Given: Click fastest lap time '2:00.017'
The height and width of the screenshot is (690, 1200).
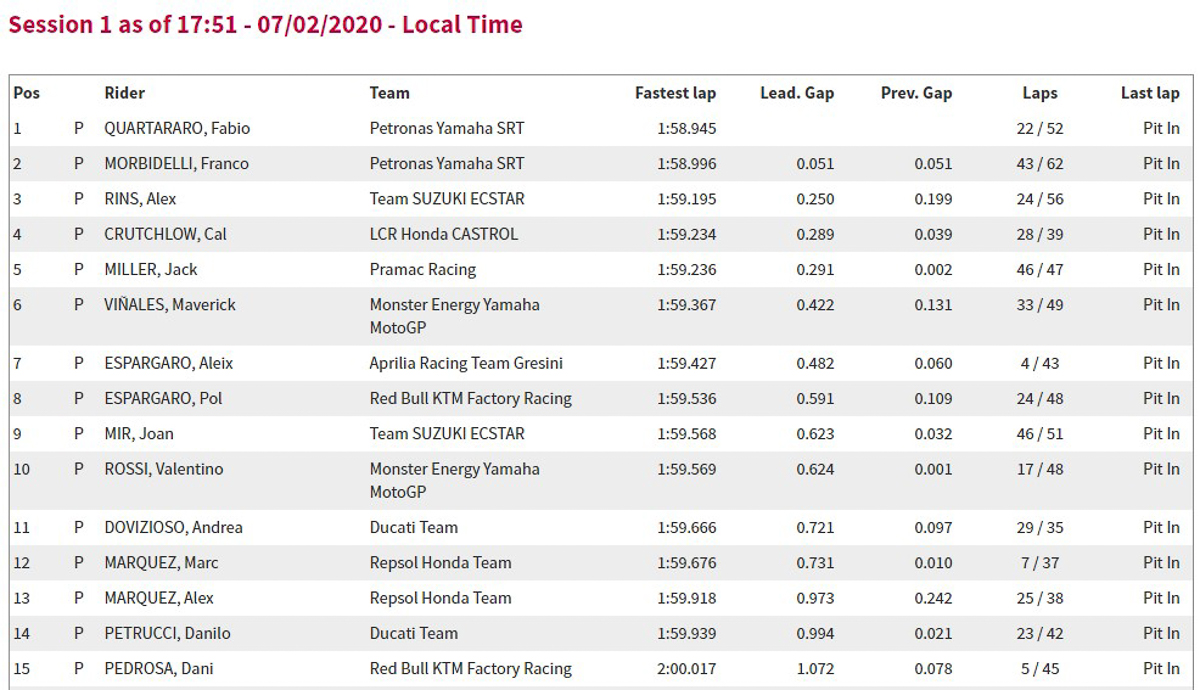Looking at the screenshot, I should click(687, 668).
